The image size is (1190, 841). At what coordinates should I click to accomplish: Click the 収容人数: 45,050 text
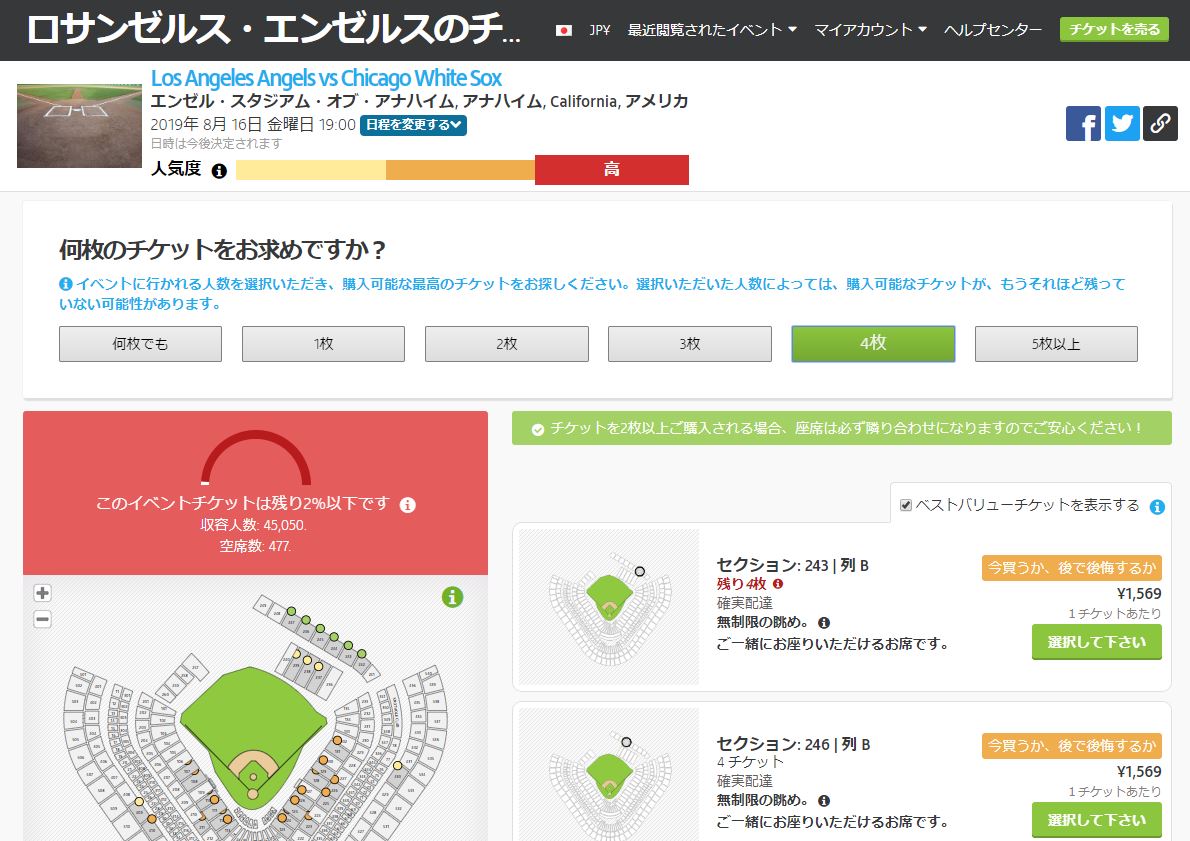253,525
